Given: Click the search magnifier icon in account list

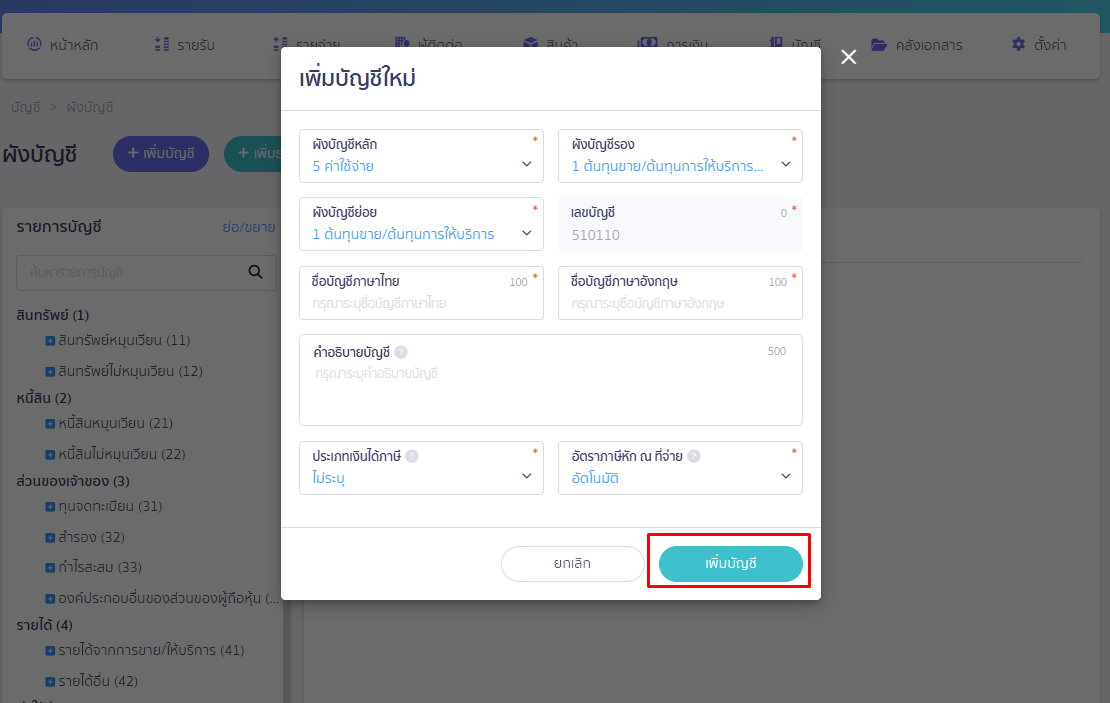Looking at the screenshot, I should (256, 271).
